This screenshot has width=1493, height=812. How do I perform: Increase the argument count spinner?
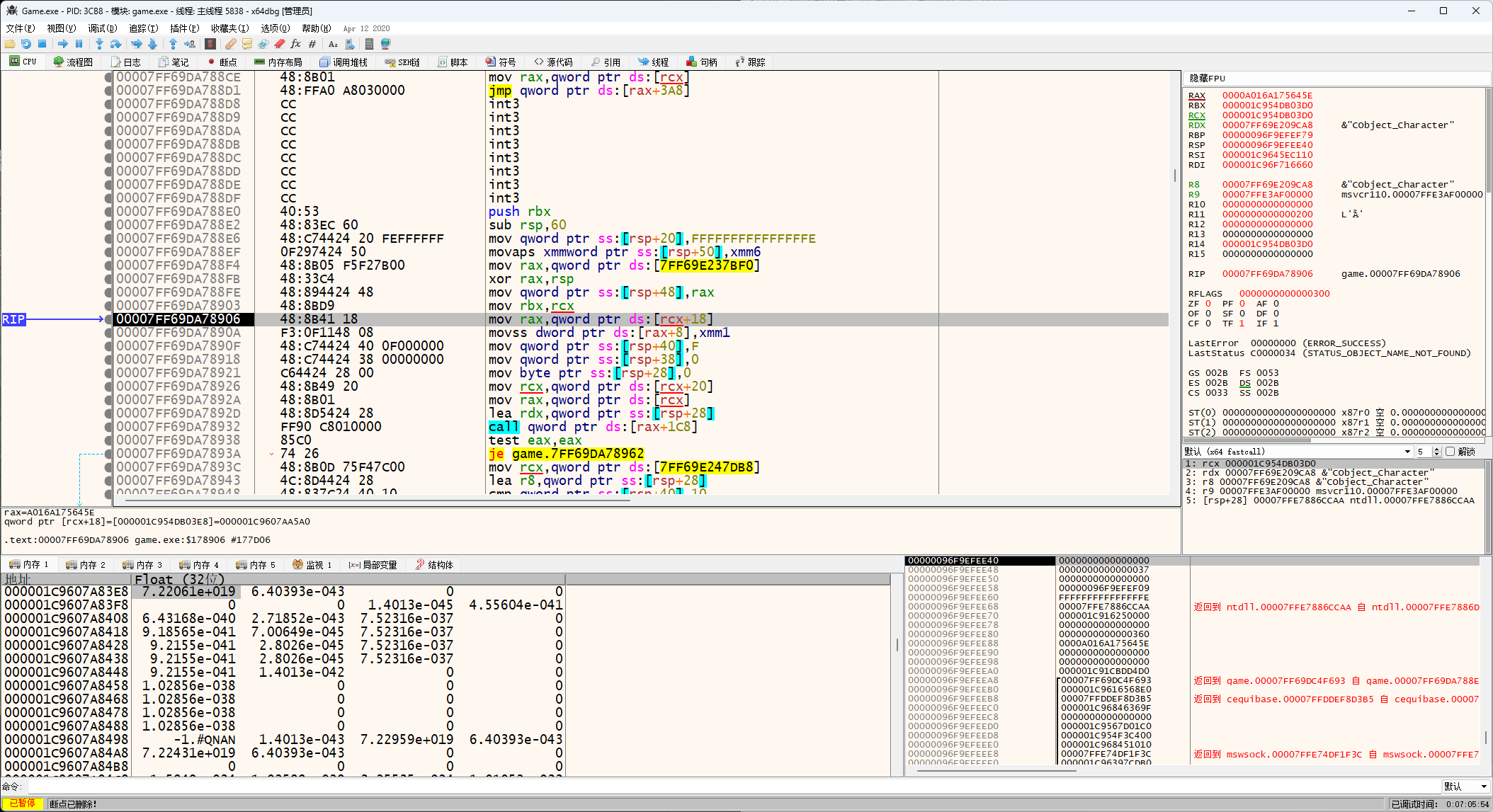[x=1436, y=449]
